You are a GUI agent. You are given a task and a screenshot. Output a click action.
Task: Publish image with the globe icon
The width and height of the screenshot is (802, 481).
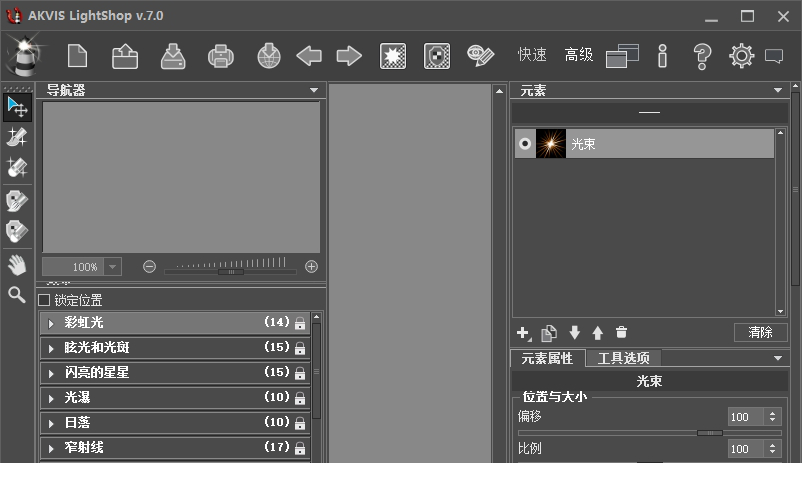click(269, 56)
